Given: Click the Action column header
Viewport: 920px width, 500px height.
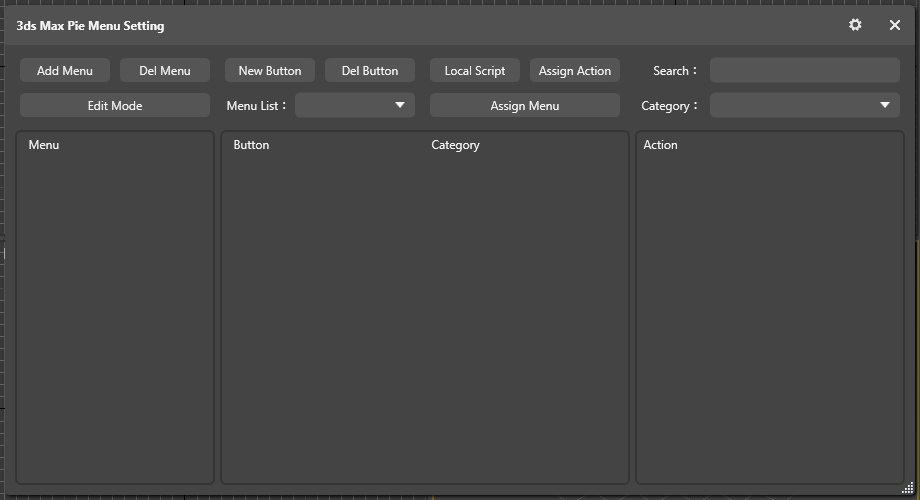Looking at the screenshot, I should 660,145.
